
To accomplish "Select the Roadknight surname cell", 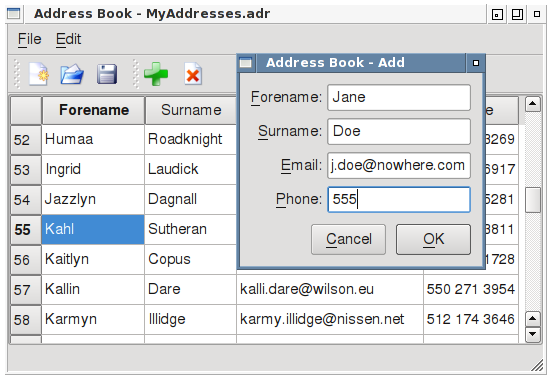I will coord(190,139).
